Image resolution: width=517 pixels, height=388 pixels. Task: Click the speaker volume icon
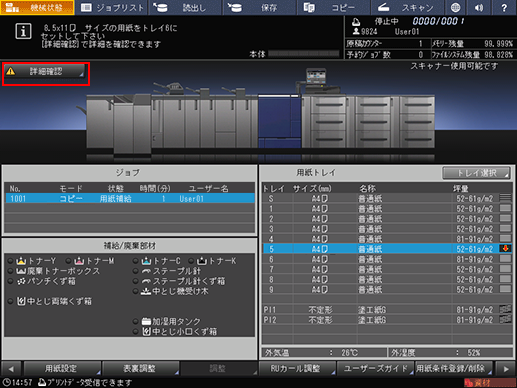tap(479, 7)
